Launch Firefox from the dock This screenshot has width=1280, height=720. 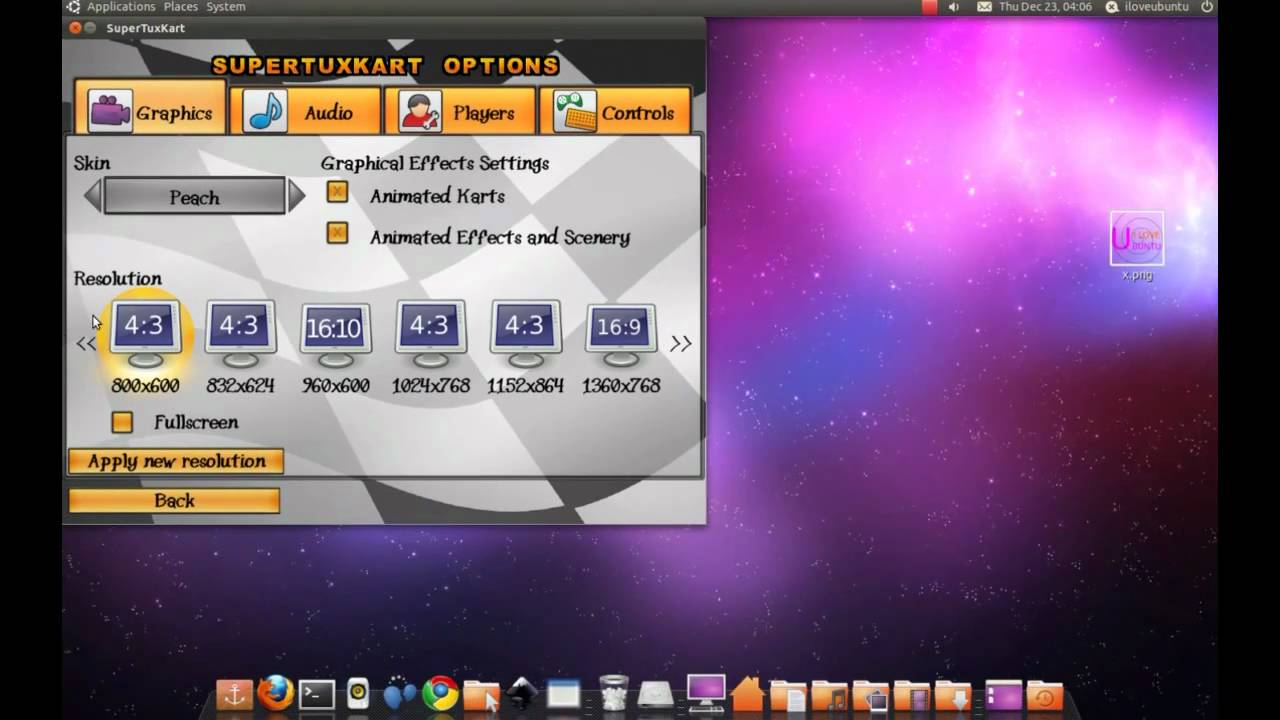coord(276,693)
